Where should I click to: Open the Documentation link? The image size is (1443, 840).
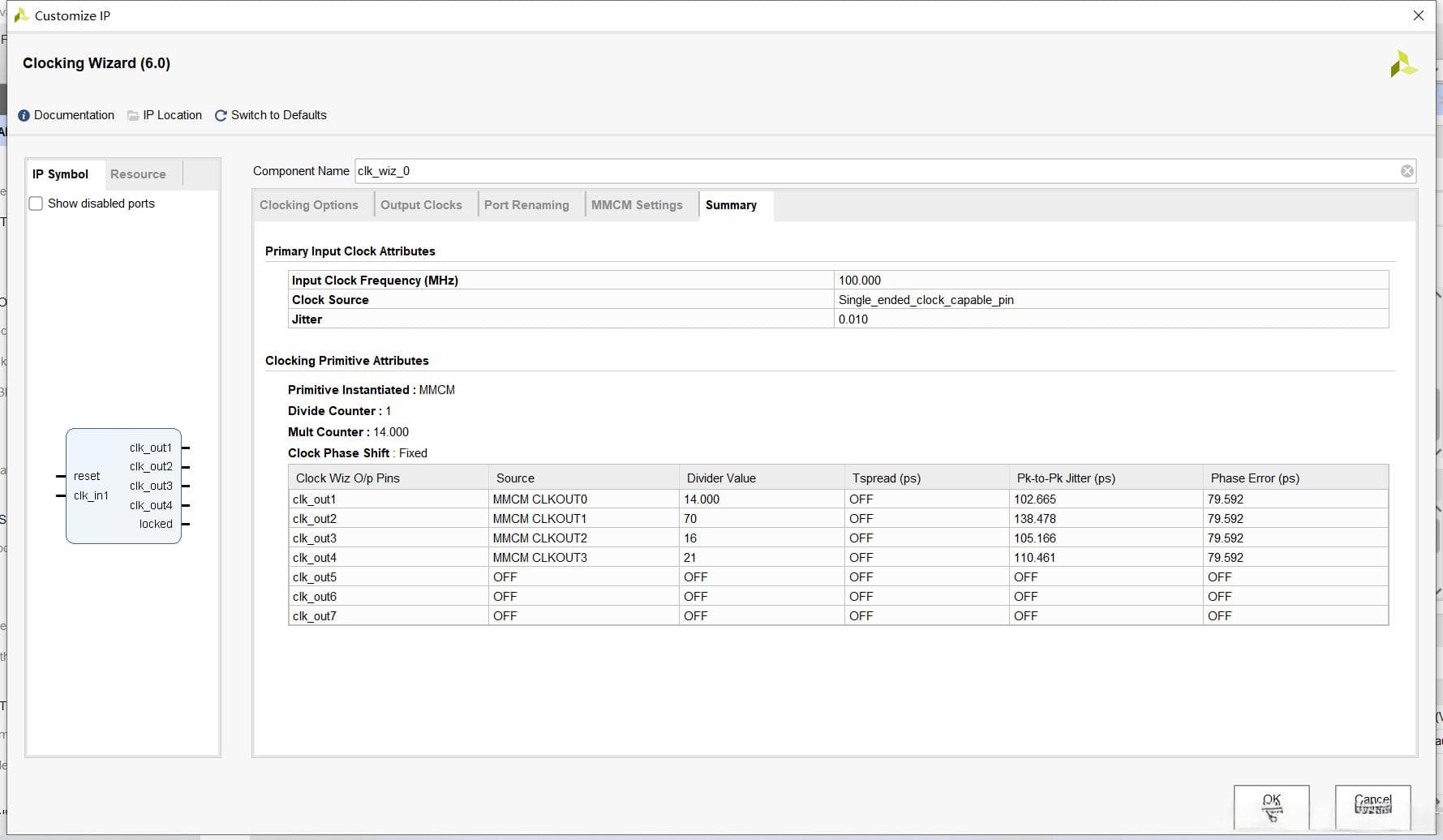click(74, 115)
